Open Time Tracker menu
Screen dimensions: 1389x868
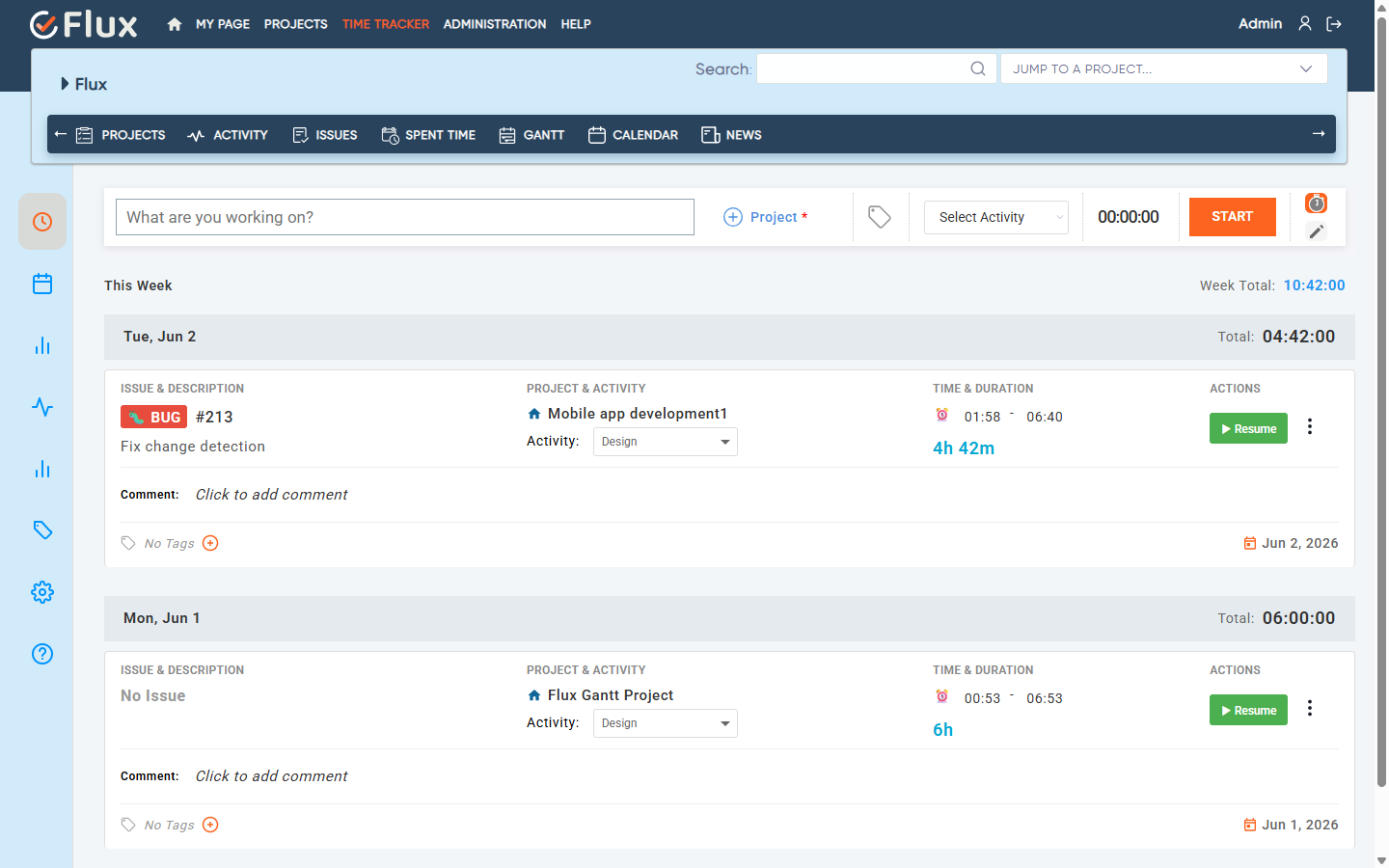coord(386,24)
